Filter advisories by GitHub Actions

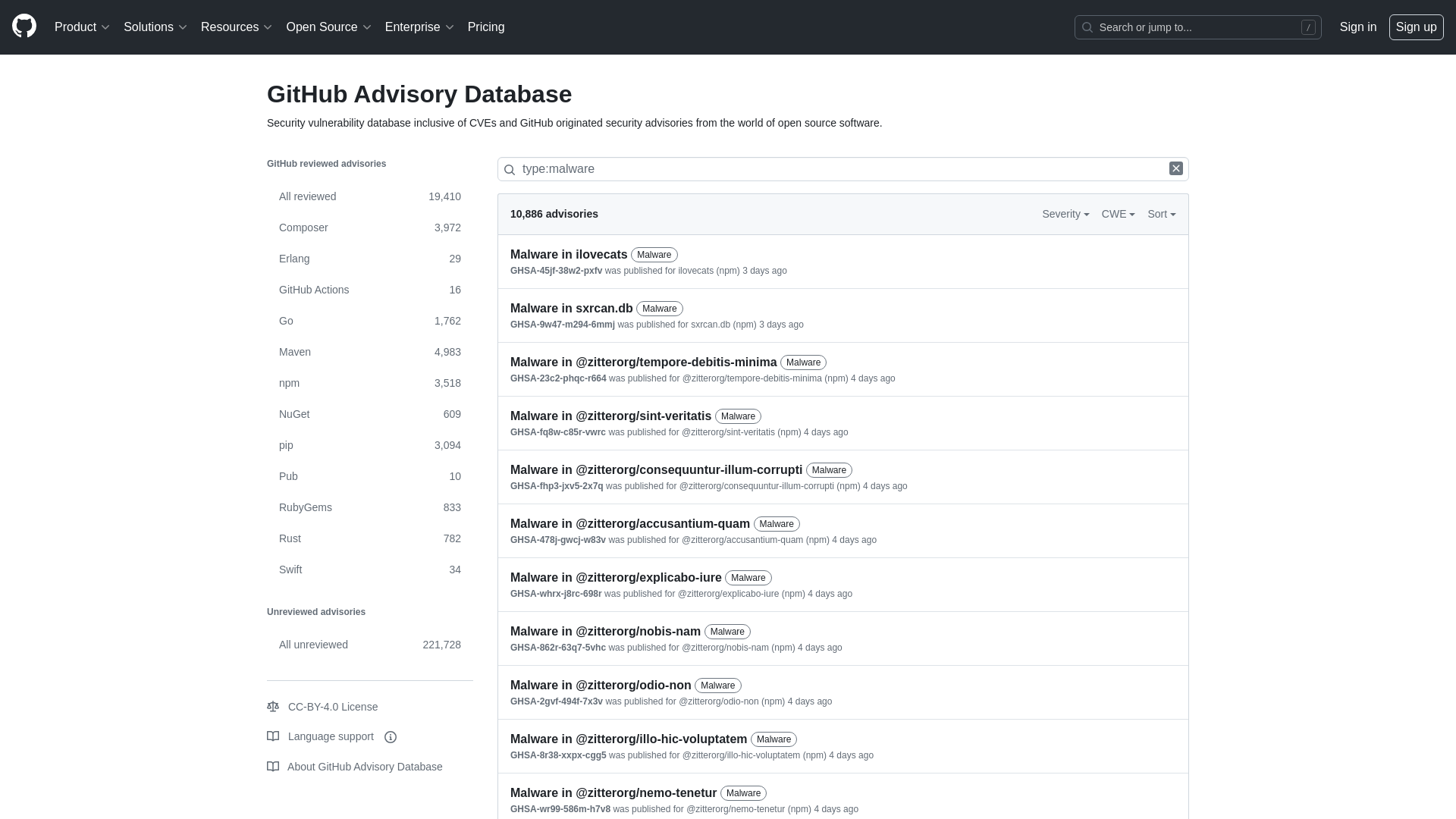pos(370,290)
